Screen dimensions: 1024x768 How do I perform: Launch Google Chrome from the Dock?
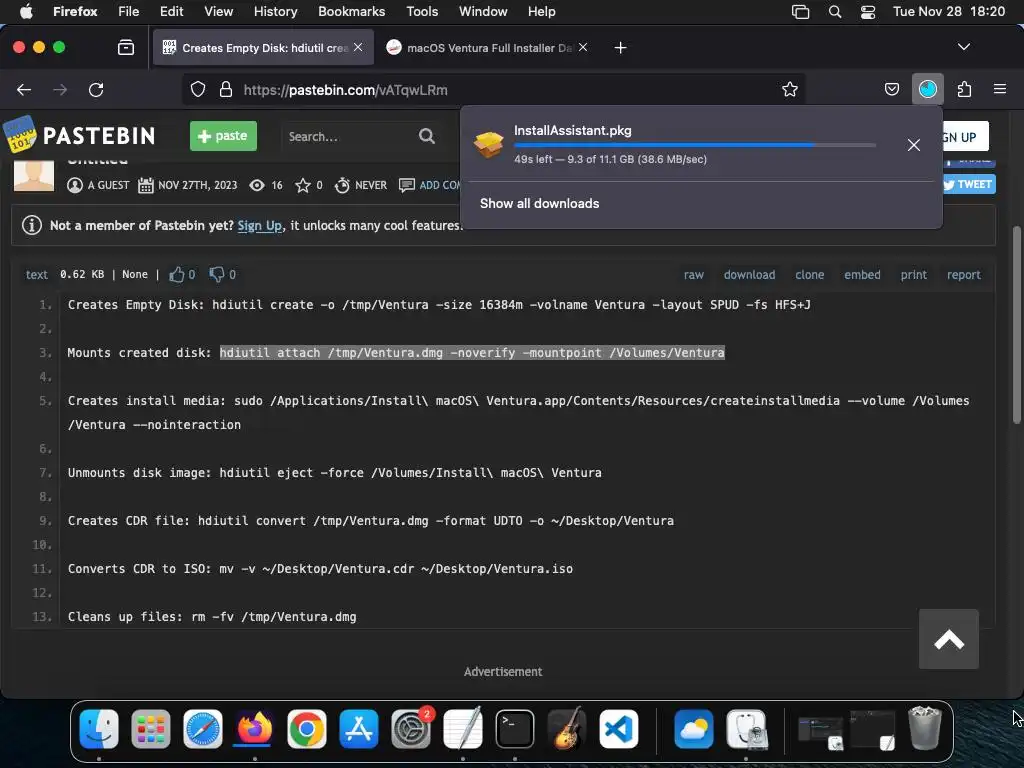pyautogui.click(x=306, y=729)
